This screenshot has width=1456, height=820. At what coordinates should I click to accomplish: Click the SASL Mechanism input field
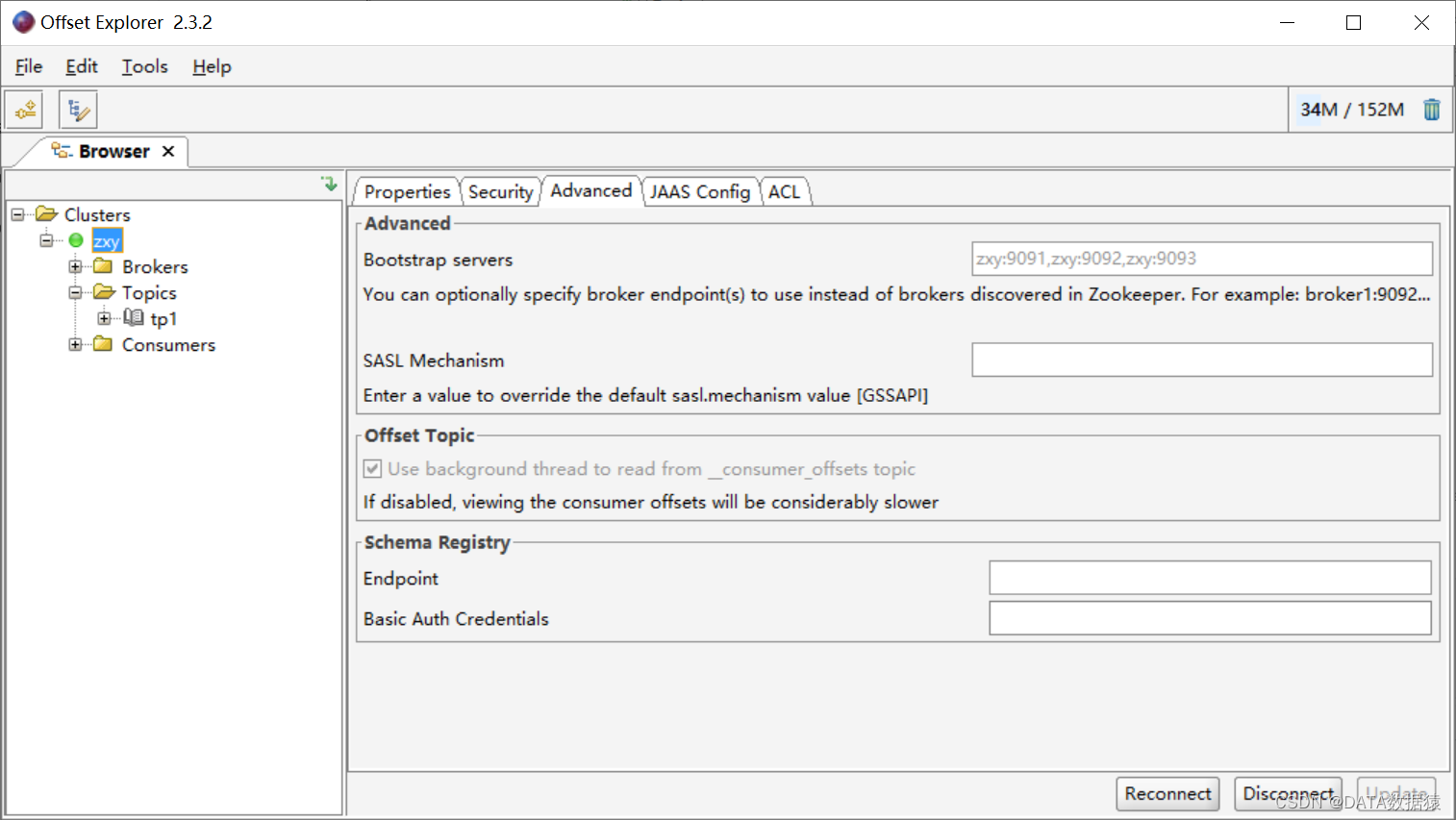(1202, 360)
